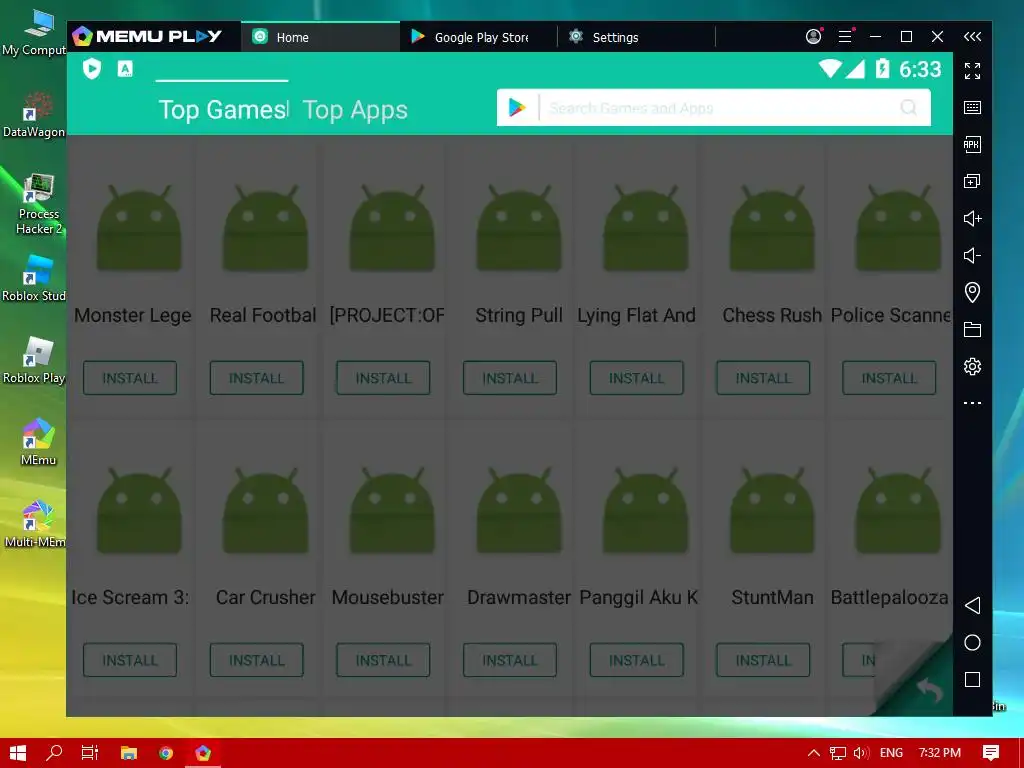Select the DataWagon desktop icon

coord(33,115)
